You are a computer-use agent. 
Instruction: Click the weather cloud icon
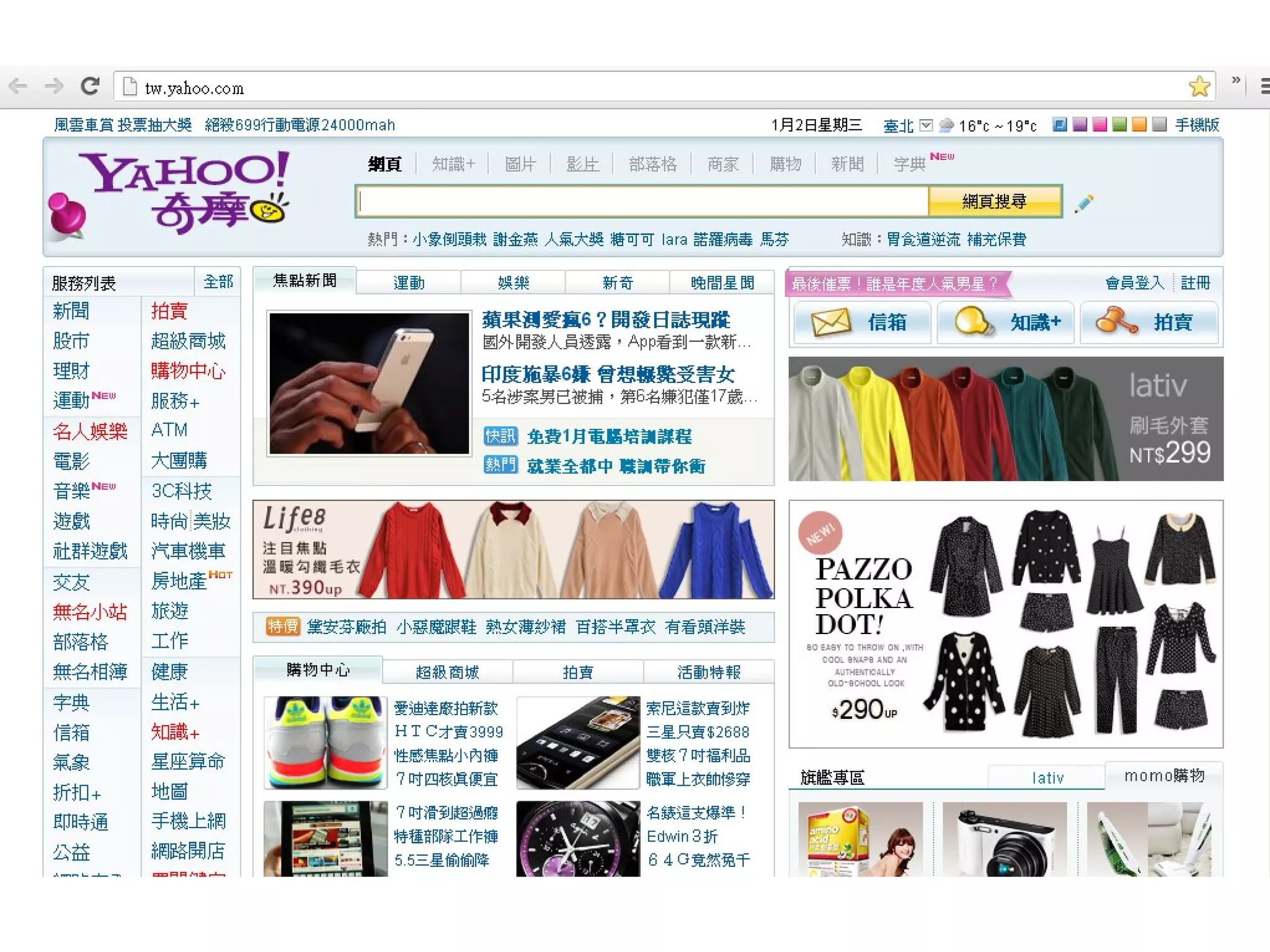(946, 126)
